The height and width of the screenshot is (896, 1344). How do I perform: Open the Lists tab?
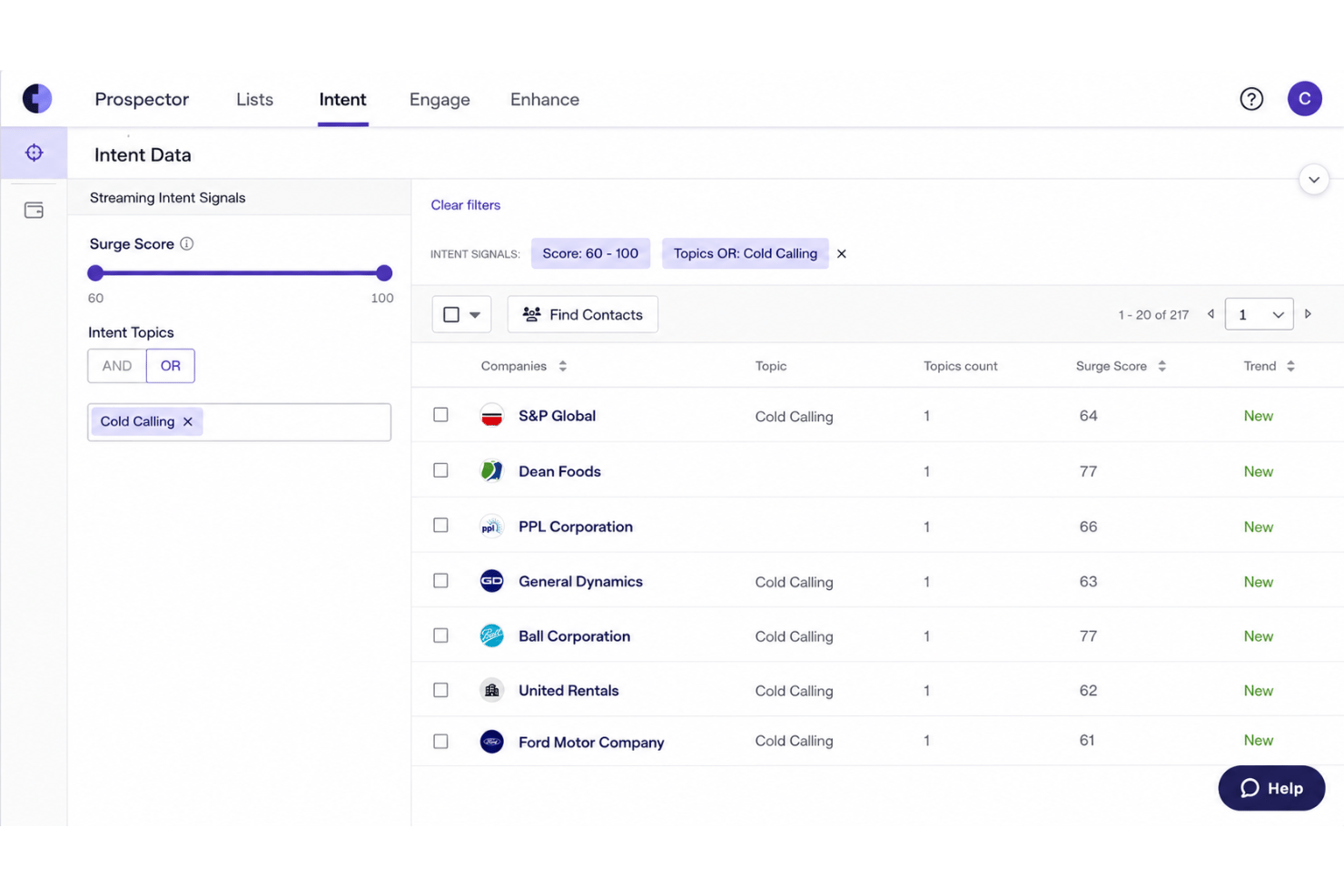[254, 99]
